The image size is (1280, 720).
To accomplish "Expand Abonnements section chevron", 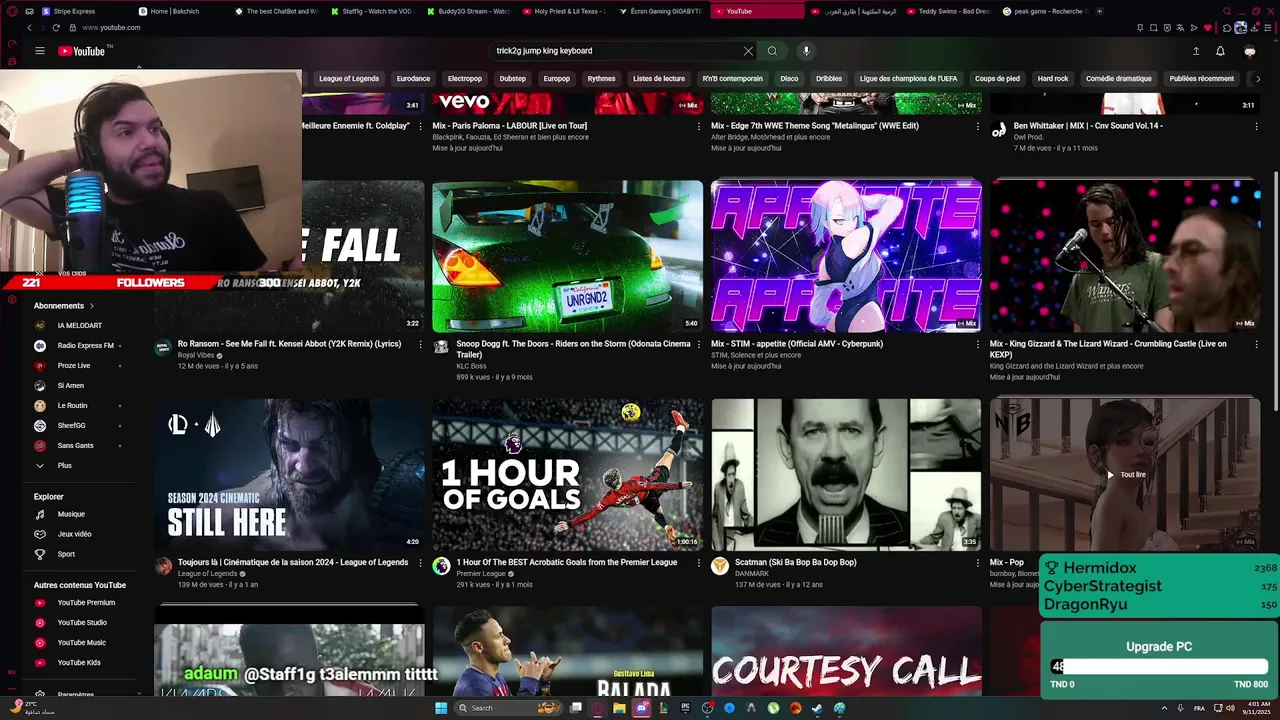I will pyautogui.click(x=92, y=306).
